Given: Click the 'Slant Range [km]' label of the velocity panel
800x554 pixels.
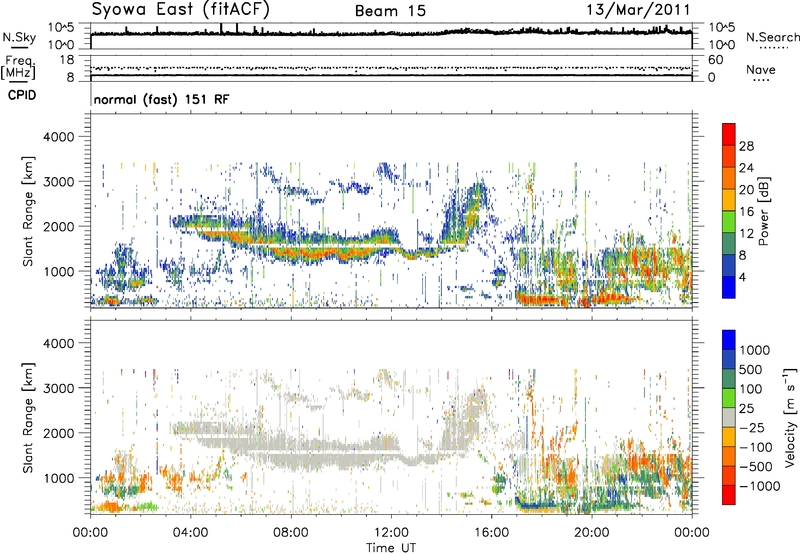Looking at the screenshot, I should tap(28, 418).
